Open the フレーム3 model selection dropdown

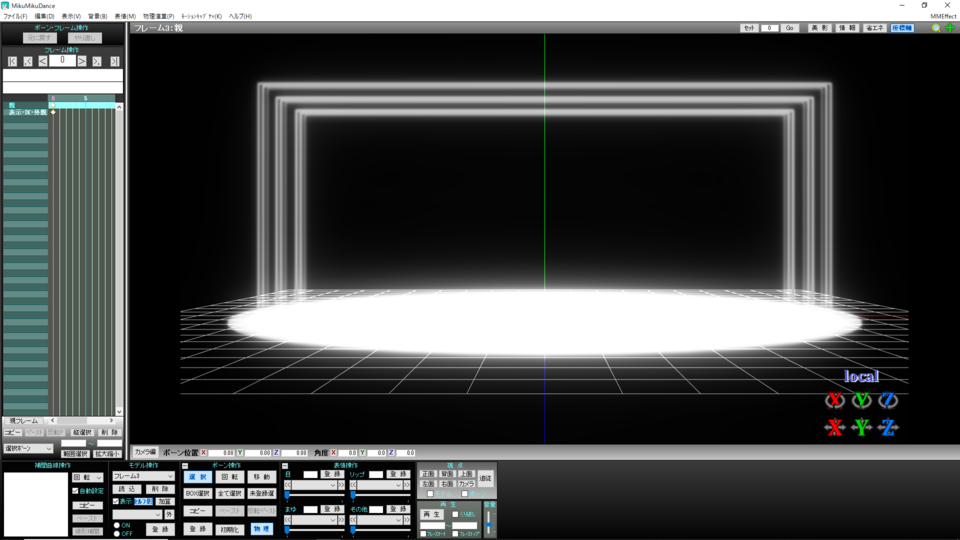point(143,476)
